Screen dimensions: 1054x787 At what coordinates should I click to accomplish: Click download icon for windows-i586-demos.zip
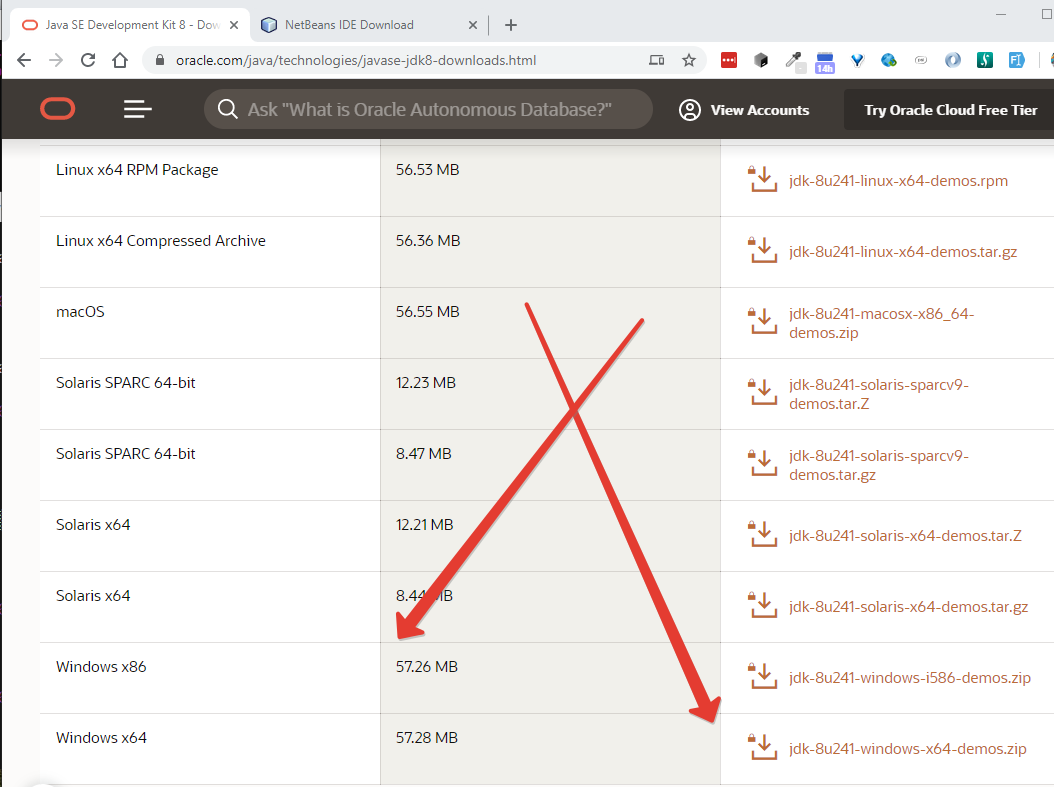point(763,675)
